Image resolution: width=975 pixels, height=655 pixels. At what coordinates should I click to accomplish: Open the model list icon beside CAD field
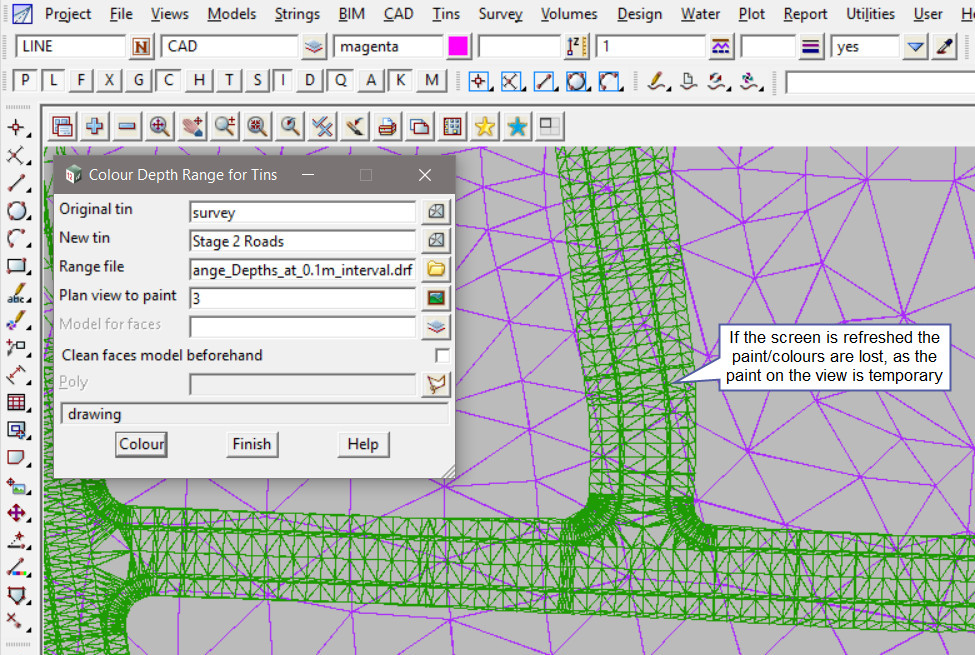[314, 47]
